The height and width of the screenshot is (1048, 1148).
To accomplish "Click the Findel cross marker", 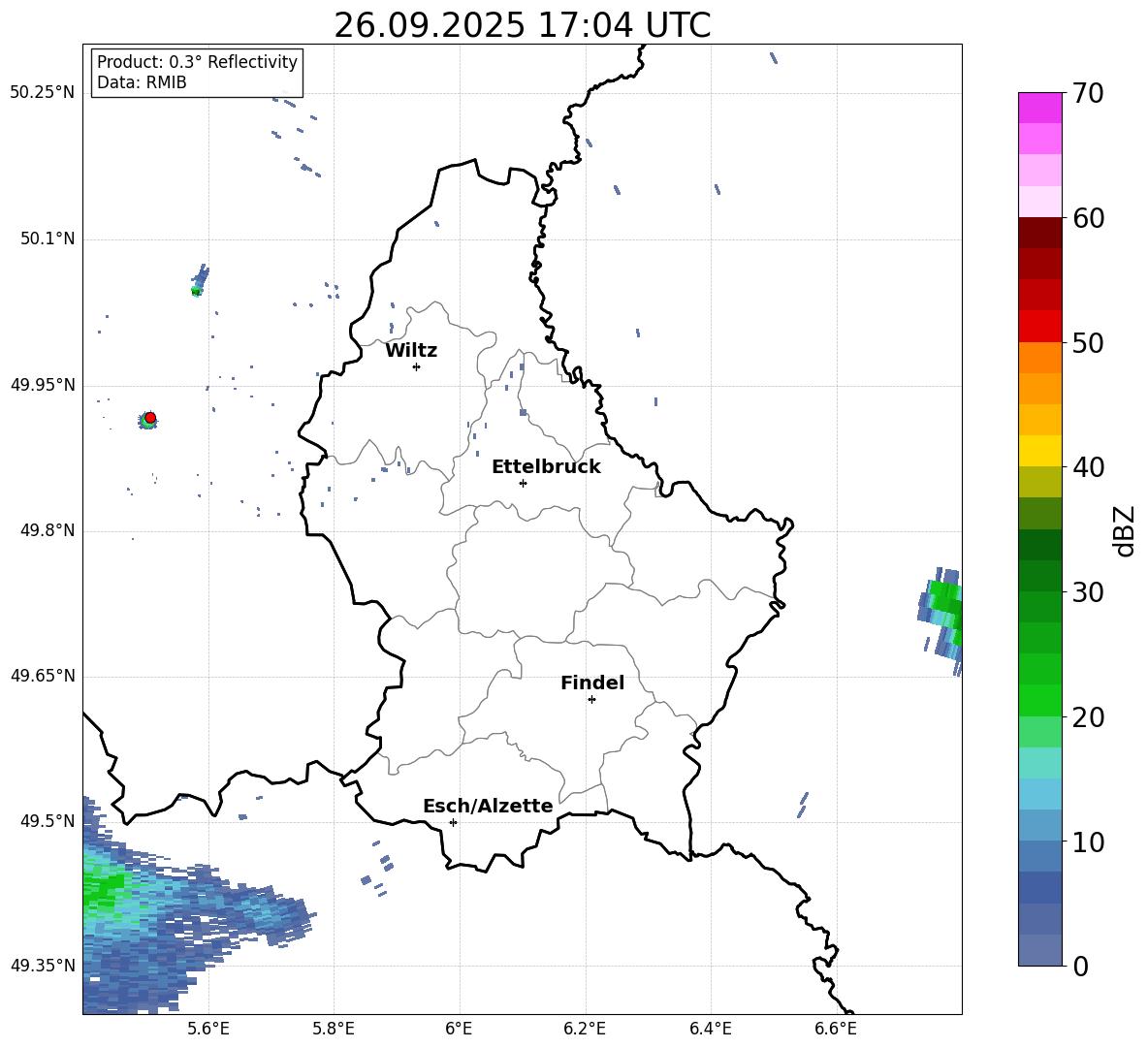I will click(x=591, y=700).
